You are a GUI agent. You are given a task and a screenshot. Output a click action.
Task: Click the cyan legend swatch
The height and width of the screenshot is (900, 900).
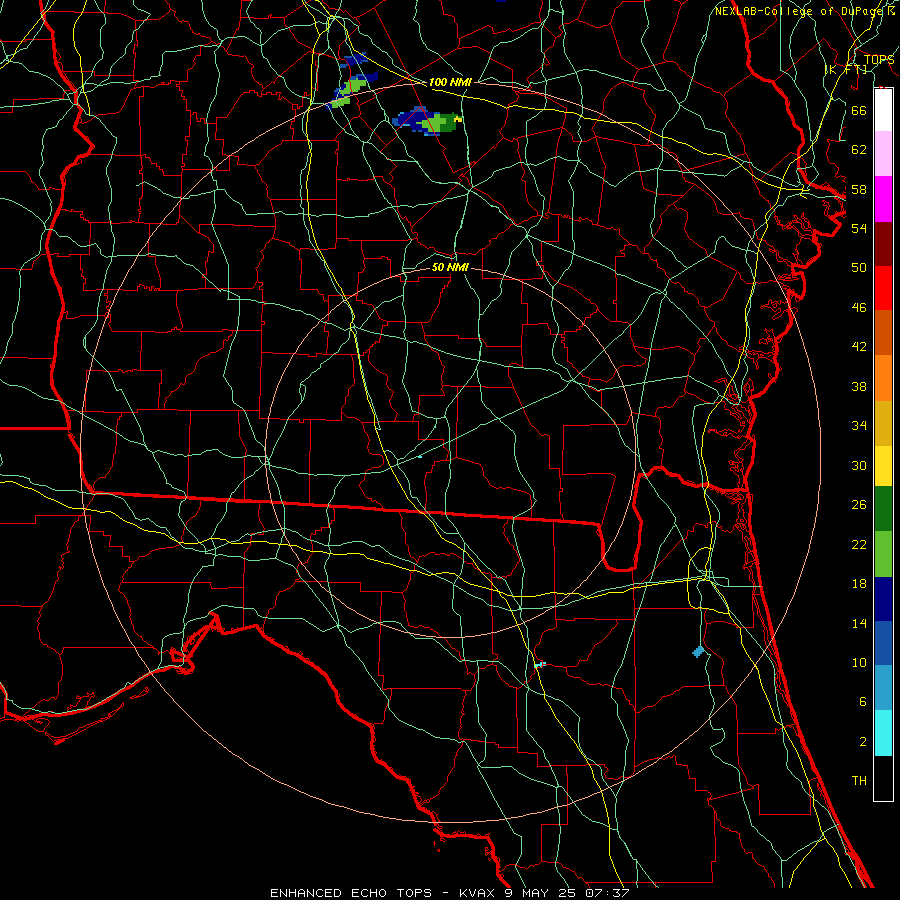(x=883, y=733)
